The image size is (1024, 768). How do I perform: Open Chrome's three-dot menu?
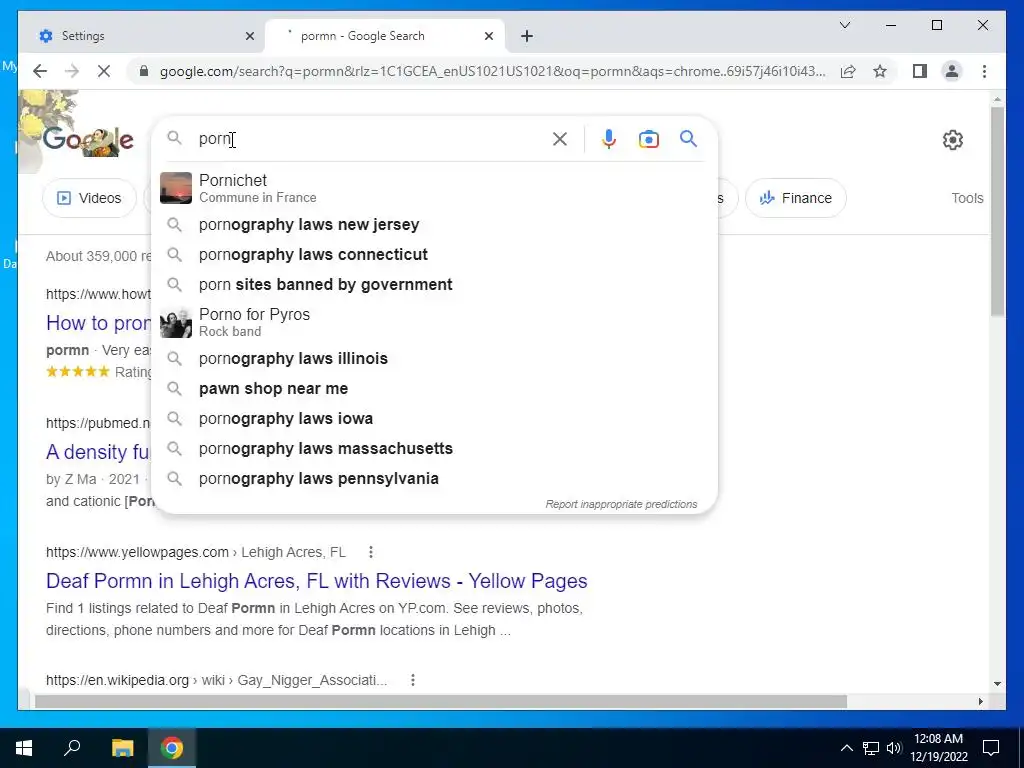(984, 71)
